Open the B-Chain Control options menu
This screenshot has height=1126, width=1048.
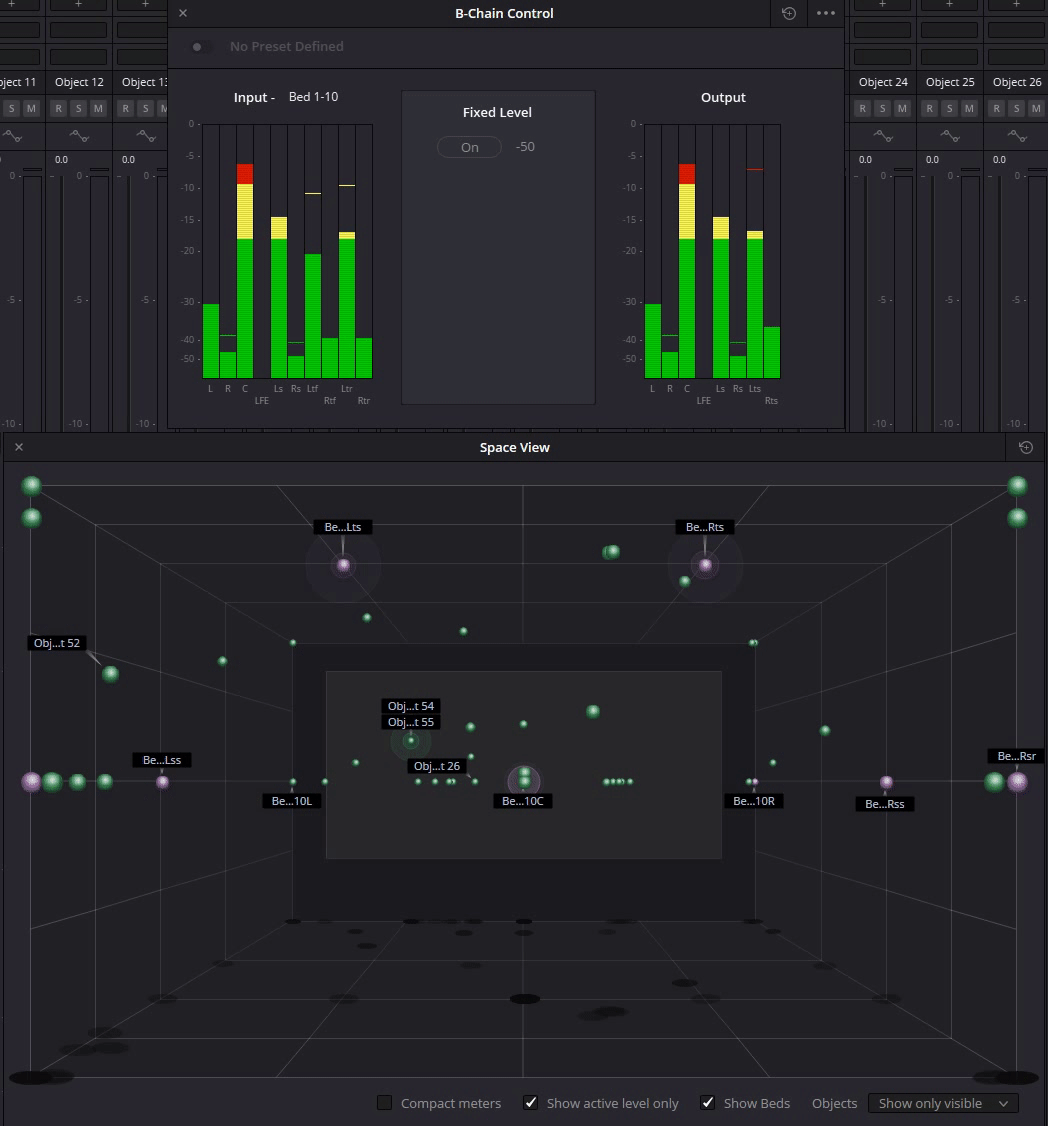(825, 13)
